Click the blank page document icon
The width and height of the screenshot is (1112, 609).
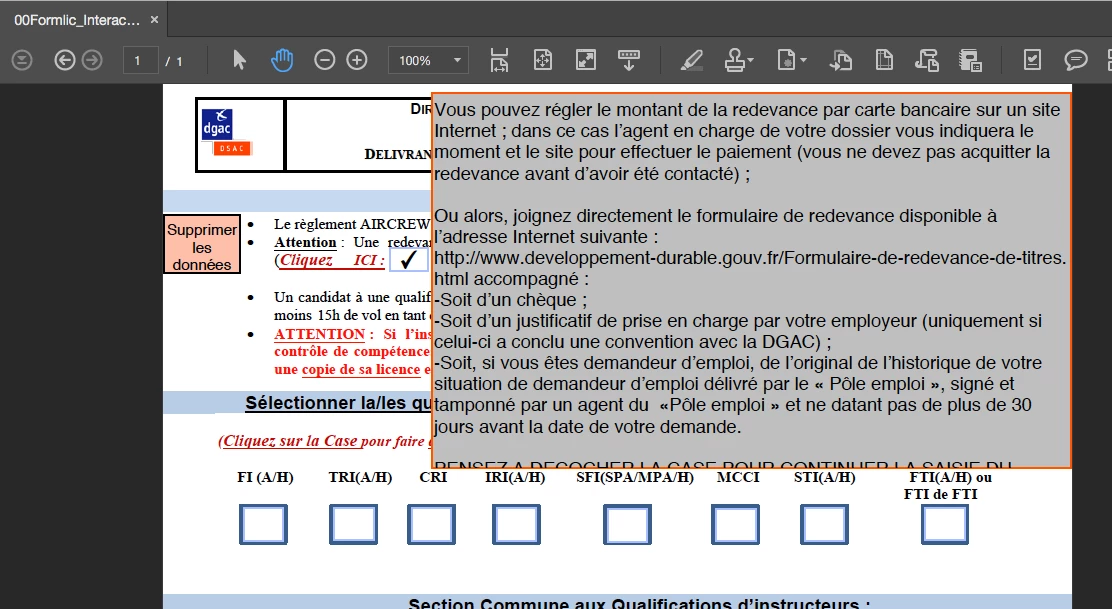tap(884, 60)
